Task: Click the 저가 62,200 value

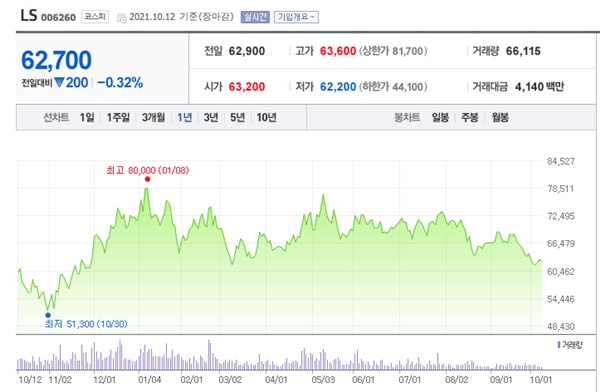Action: click(x=338, y=87)
